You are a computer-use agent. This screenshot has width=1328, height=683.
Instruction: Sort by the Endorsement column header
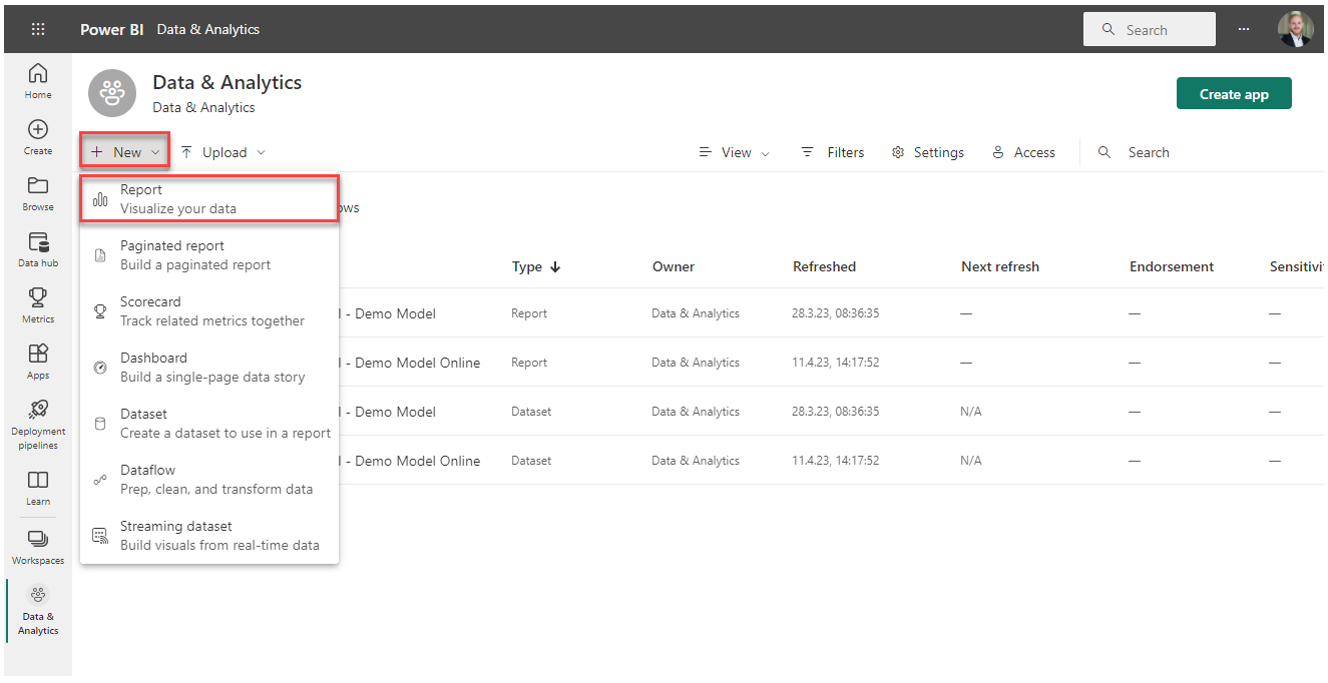click(1172, 267)
